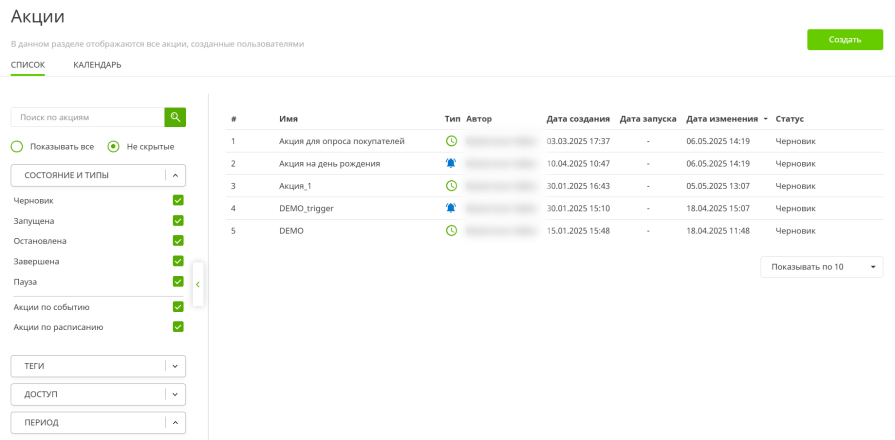Screen dimensions: 895x440
Task: Click clock type icon in Акция_1 row
Action: pos(451,186)
